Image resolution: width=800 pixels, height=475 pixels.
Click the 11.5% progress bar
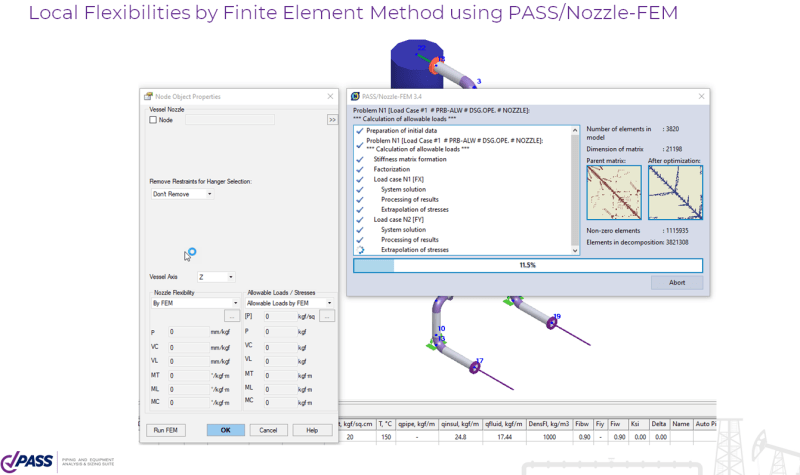528,265
